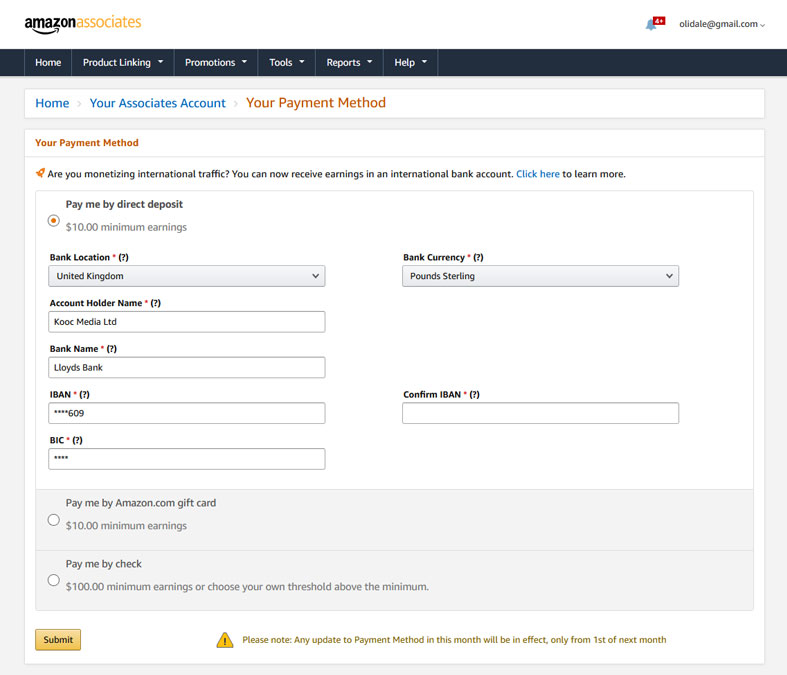This screenshot has height=675, width=787.
Task: Click the Bank Location help (?) icon
Action: pos(124,258)
